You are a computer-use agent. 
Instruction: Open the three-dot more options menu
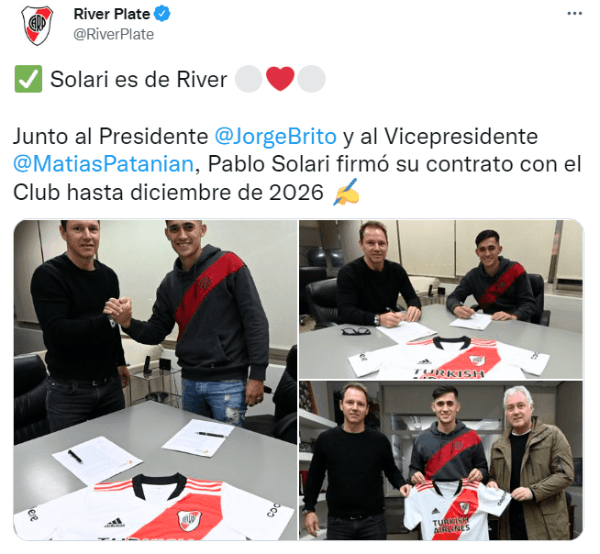[574, 14]
